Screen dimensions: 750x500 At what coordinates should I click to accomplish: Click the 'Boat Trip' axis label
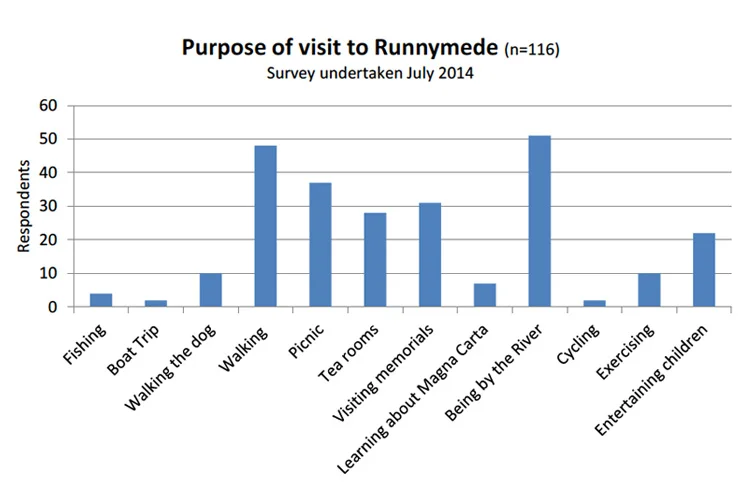click(133, 349)
